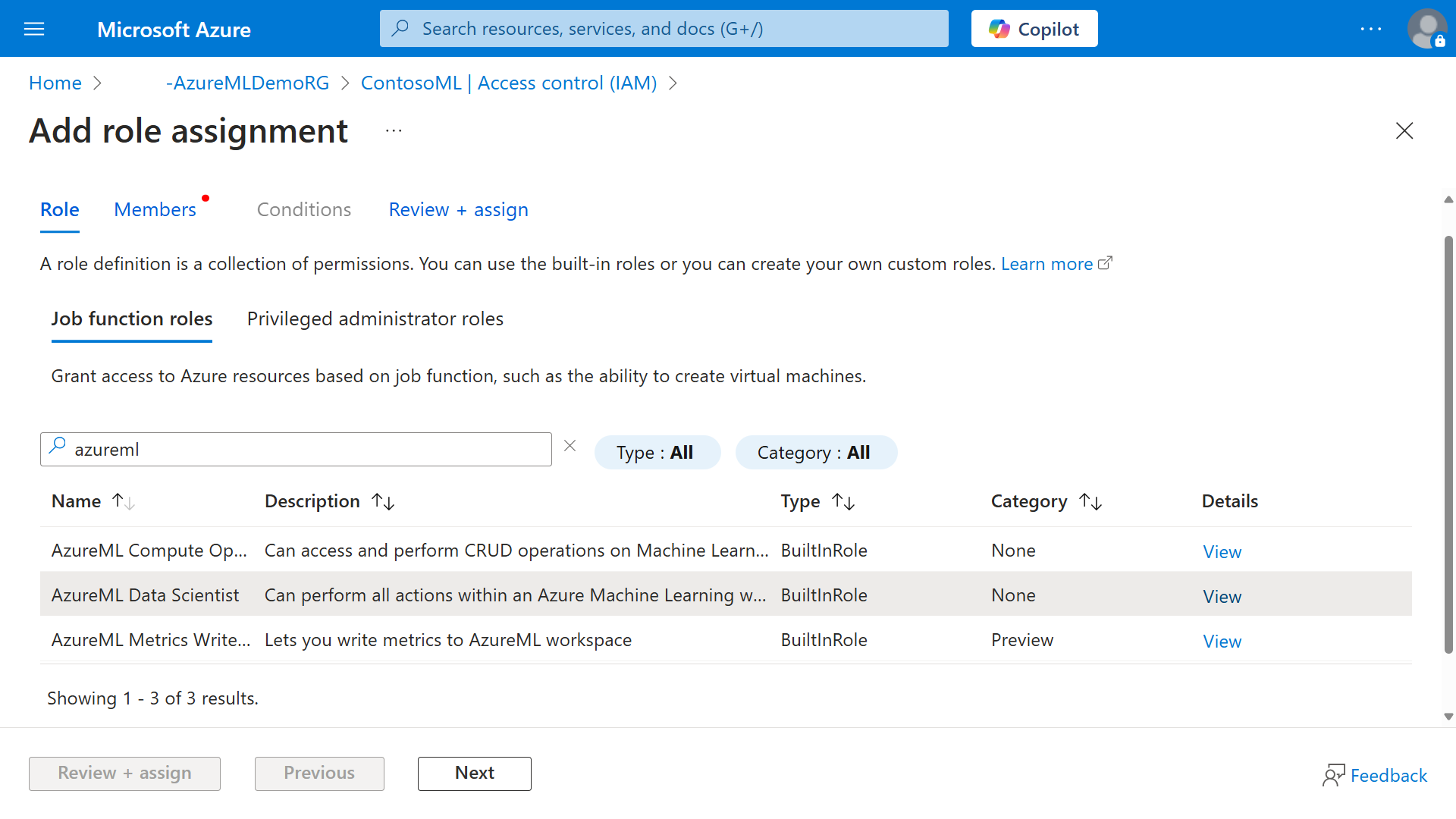Image resolution: width=1456 pixels, height=819 pixels.
Task: Expand the breadcrumb chevron after Access control (IAM)
Action: pyautogui.click(x=673, y=83)
